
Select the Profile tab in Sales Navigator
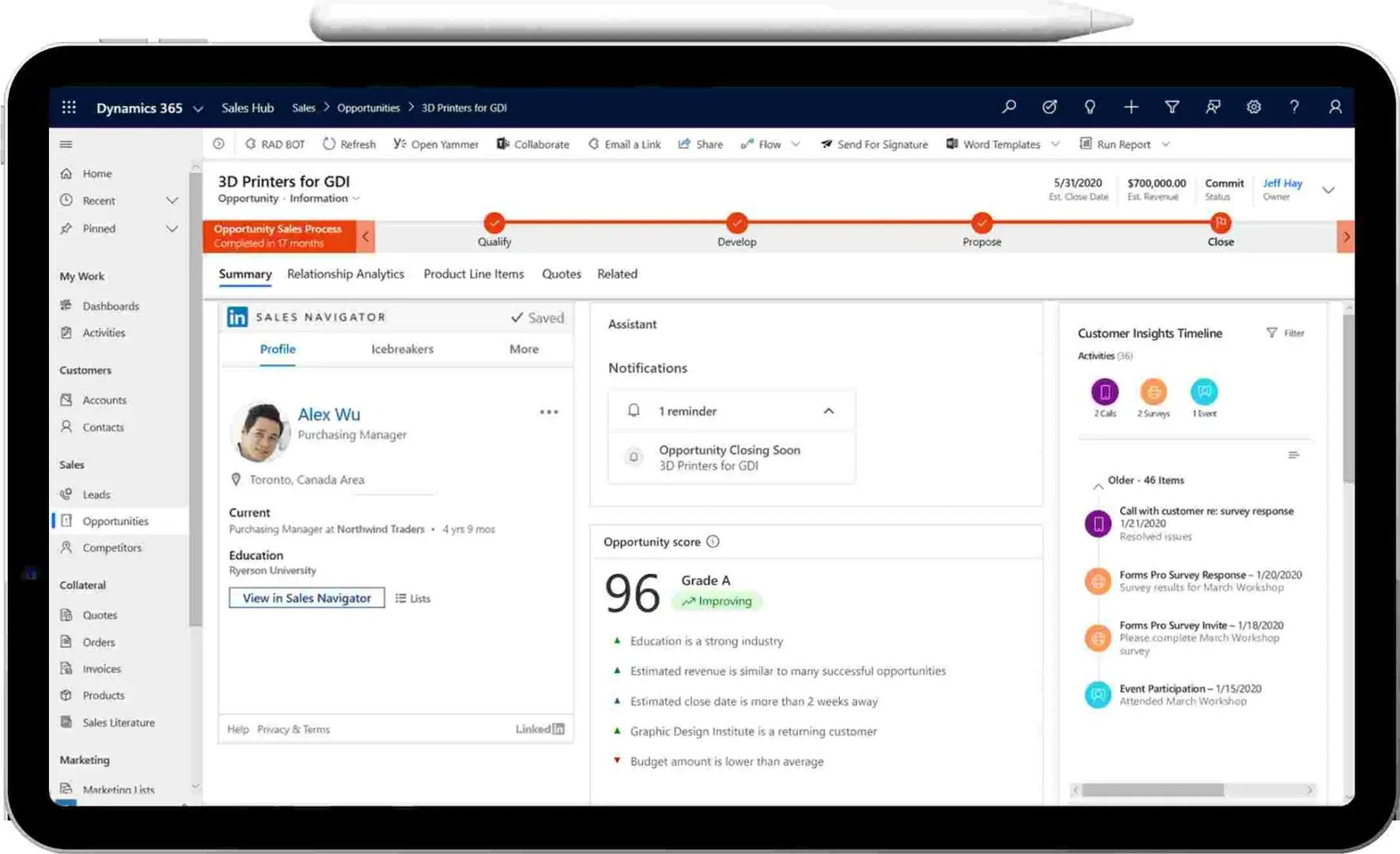pyautogui.click(x=278, y=349)
